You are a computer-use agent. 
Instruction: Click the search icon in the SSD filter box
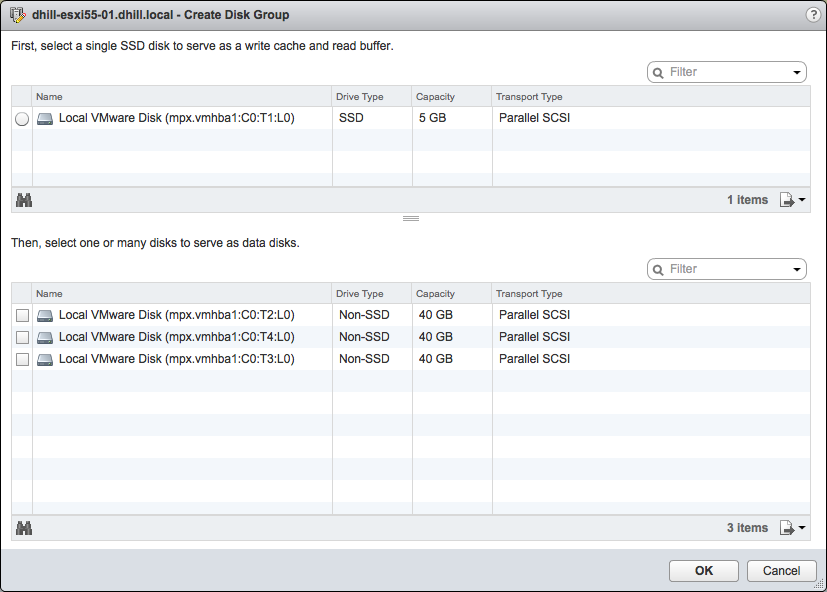[x=658, y=73]
